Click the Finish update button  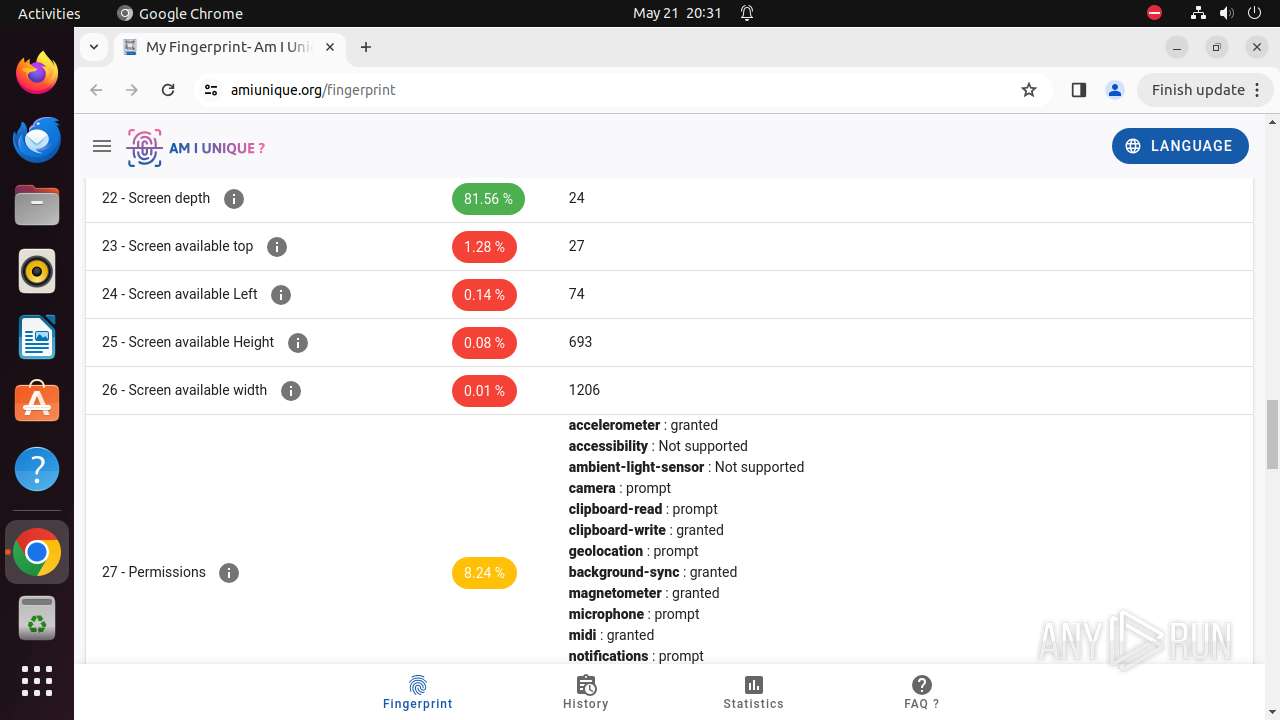[x=1205, y=90]
